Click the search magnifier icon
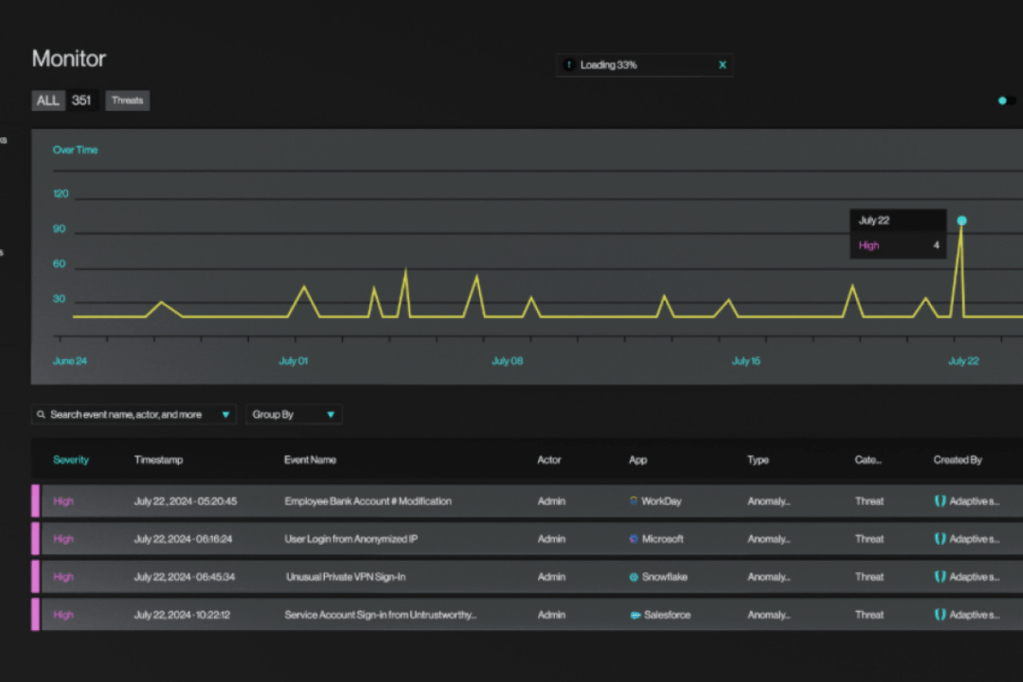Image resolution: width=1023 pixels, height=682 pixels. 41,414
